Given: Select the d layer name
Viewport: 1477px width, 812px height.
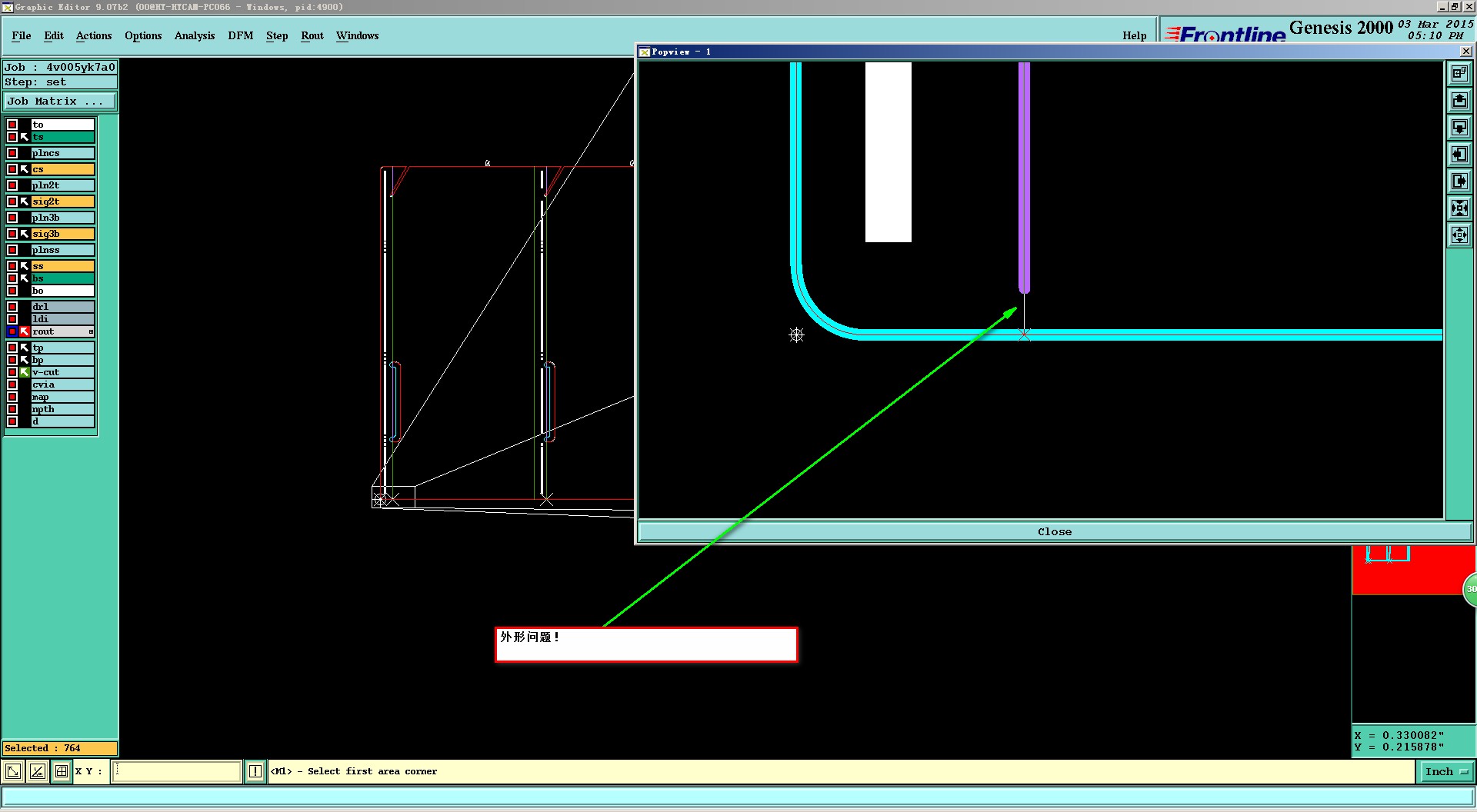Looking at the screenshot, I should pyautogui.click(x=62, y=421).
